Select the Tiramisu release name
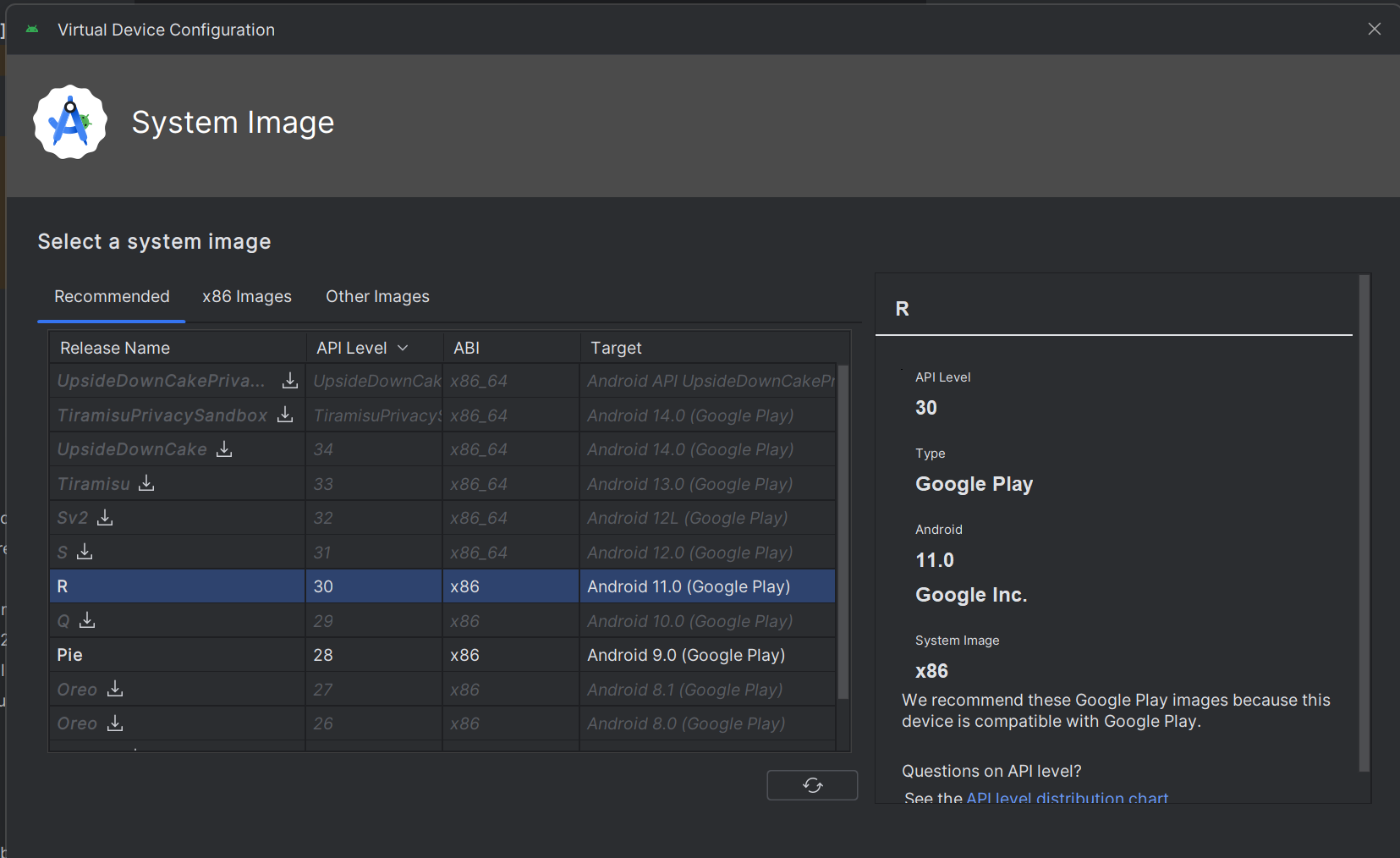This screenshot has height=858, width=1400. (94, 484)
